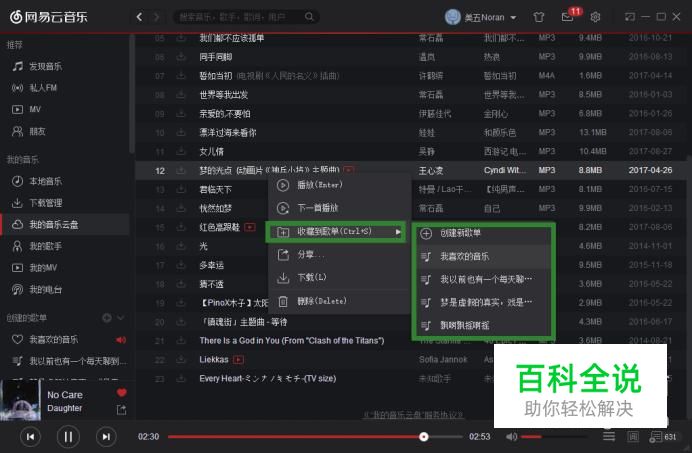
Task: Select 我的音乐云盘 in the sidebar
Action: point(65,225)
